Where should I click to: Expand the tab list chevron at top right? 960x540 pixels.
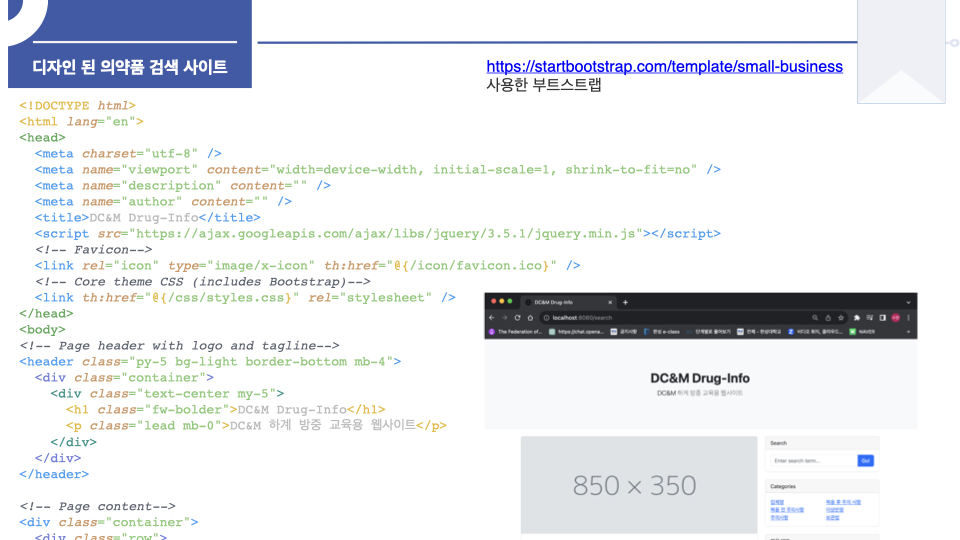pyautogui.click(x=909, y=302)
